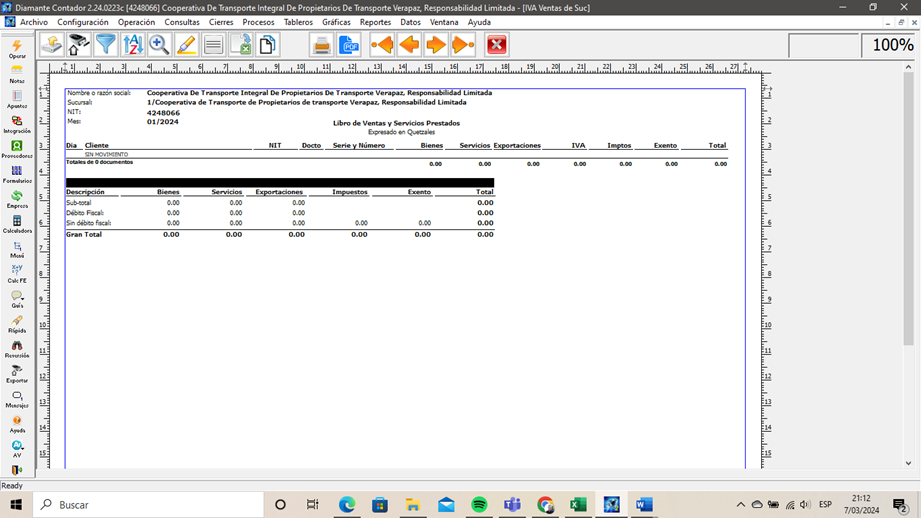Jump to first page arrow

(x=382, y=45)
